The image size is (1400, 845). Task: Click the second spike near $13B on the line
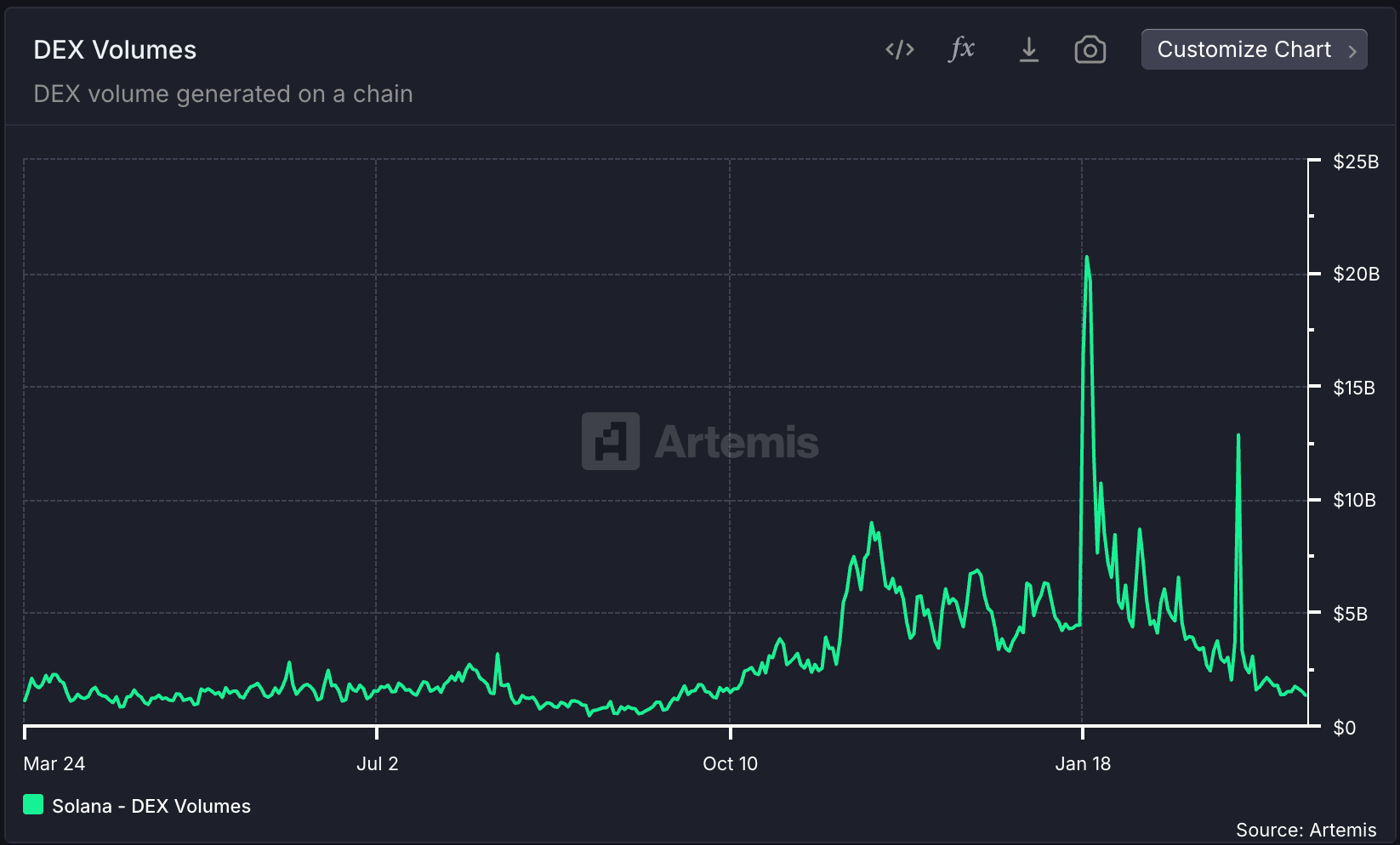coord(1238,435)
